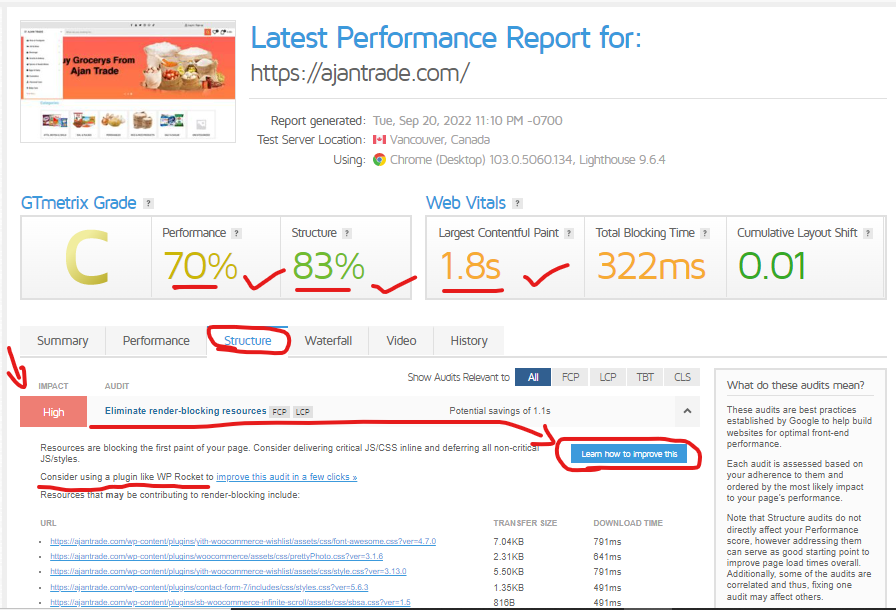Viewport: 896px width, 610px height.
Task: Open the font-awesome.css resource link
Action: [243, 541]
